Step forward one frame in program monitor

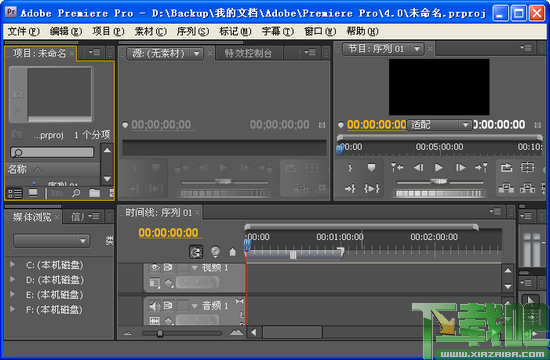click(x=460, y=168)
